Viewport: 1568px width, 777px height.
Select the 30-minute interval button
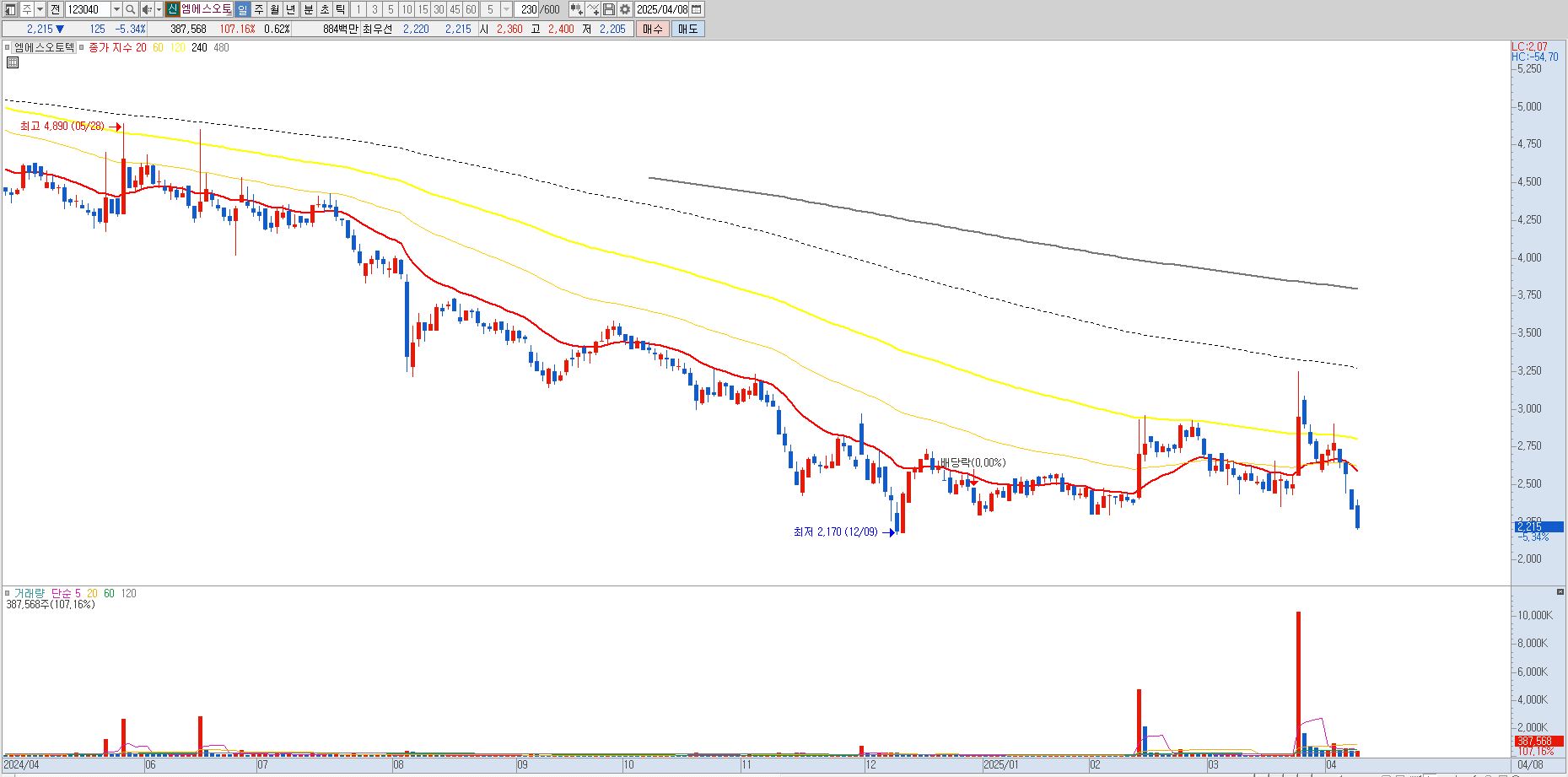click(x=439, y=9)
